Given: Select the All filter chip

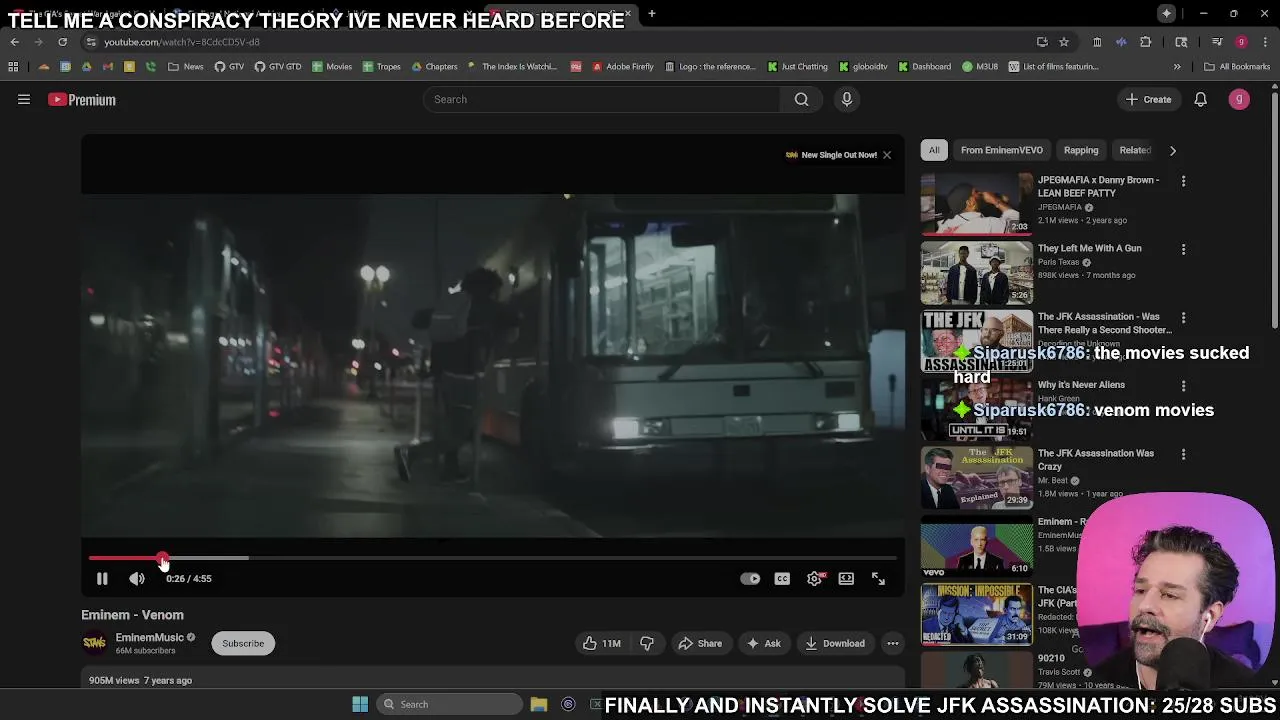Looking at the screenshot, I should click(934, 150).
